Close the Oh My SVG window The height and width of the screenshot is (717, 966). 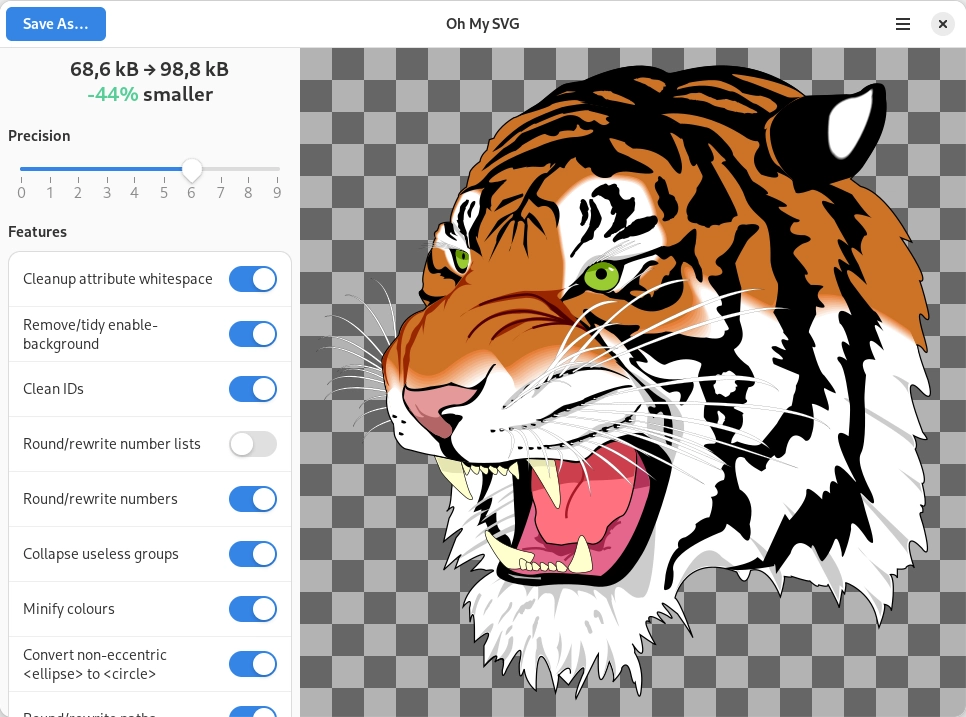(943, 24)
